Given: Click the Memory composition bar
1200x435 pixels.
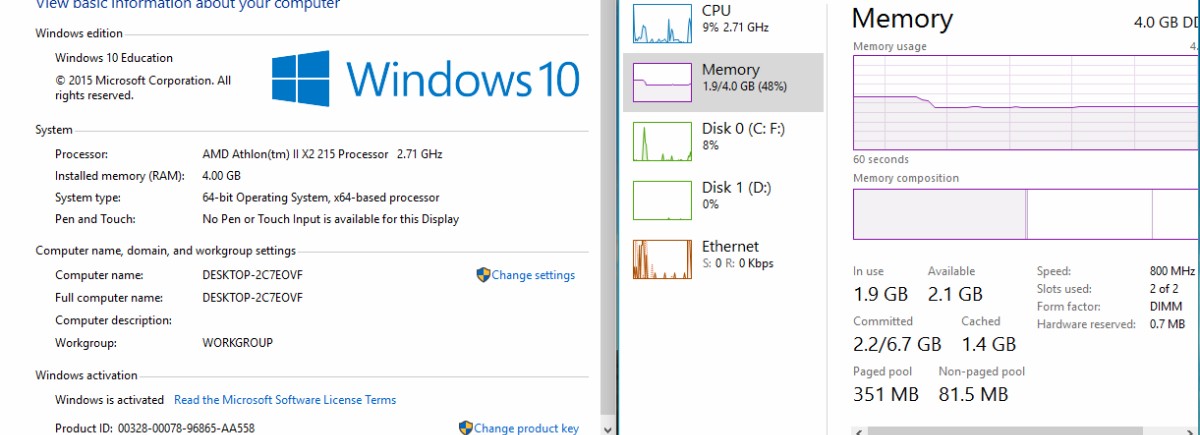Looking at the screenshot, I should click(x=1025, y=214).
